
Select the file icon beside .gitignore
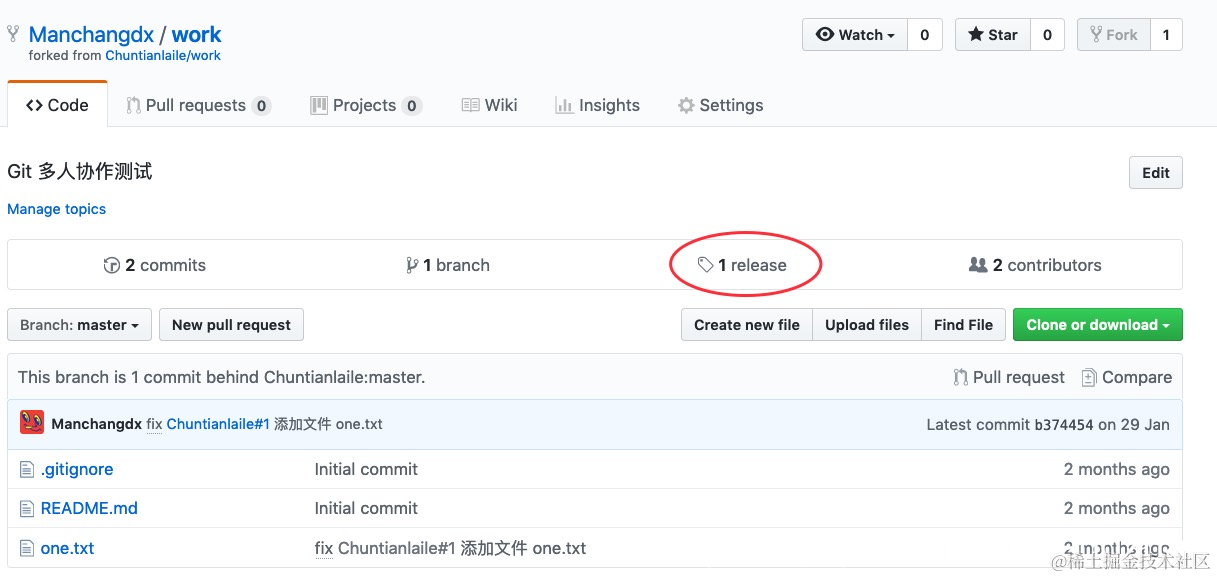click(27, 470)
